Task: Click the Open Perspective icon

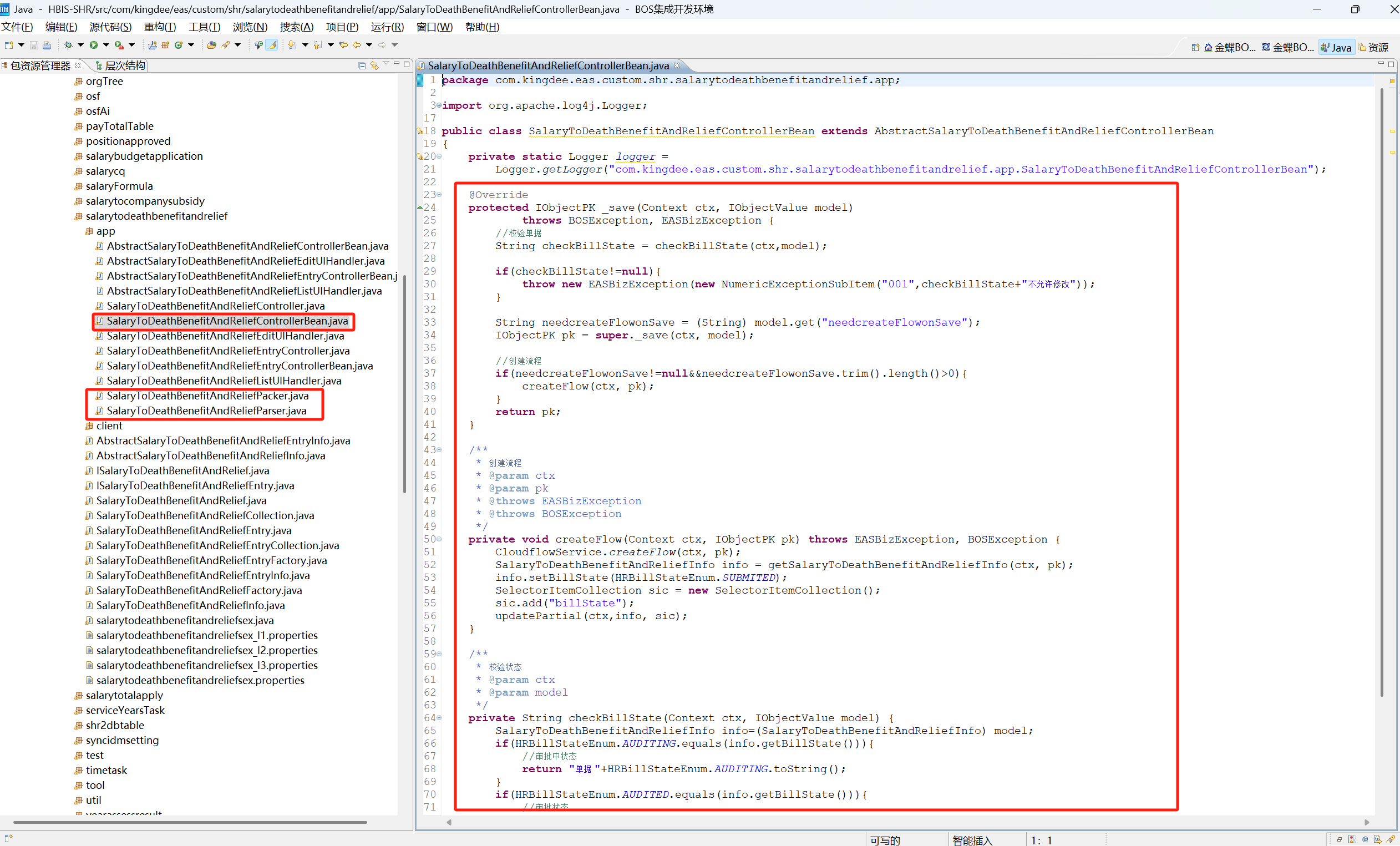Action: (1195, 47)
